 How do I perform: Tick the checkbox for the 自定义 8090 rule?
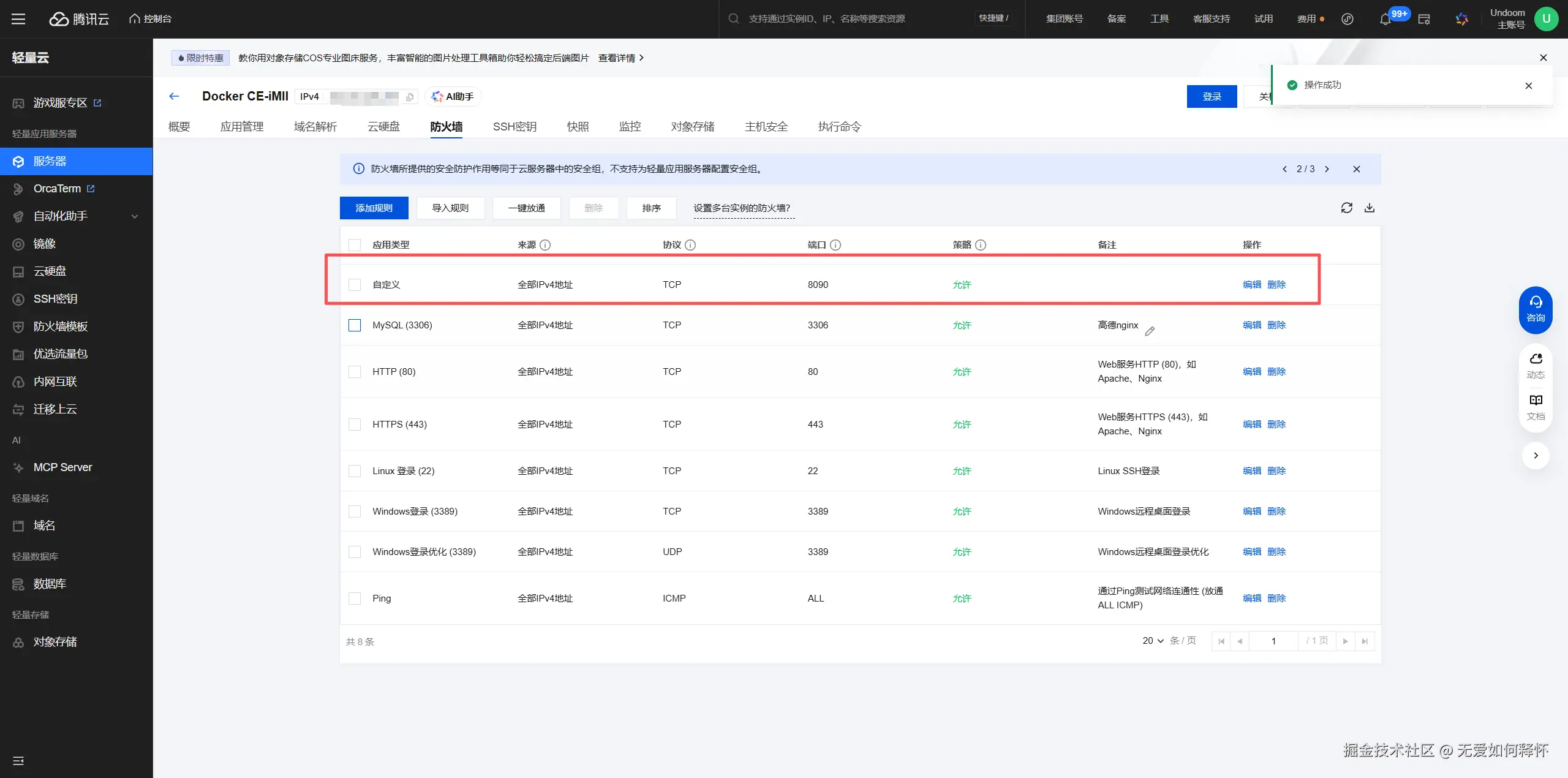click(x=355, y=285)
